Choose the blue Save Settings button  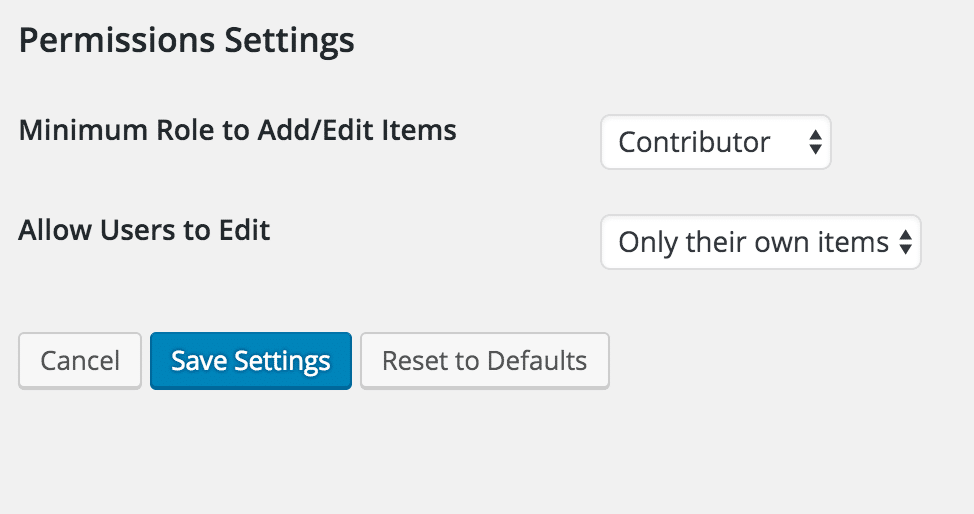point(251,361)
